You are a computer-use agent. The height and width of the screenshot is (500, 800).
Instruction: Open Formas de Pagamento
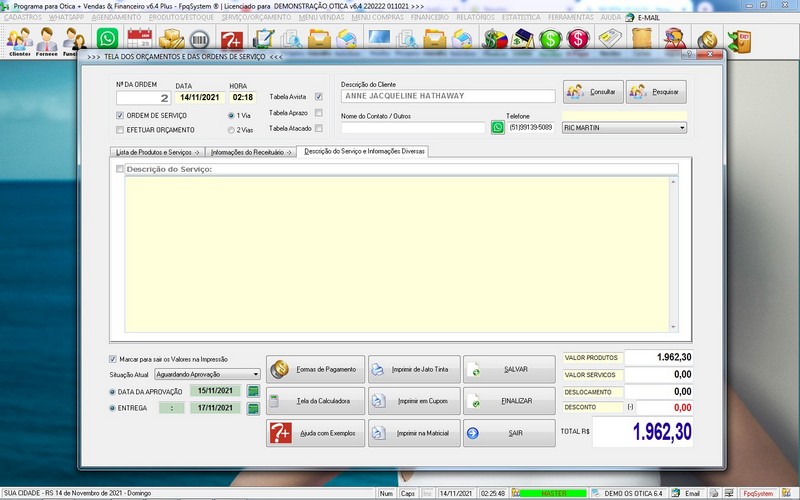[x=315, y=369]
